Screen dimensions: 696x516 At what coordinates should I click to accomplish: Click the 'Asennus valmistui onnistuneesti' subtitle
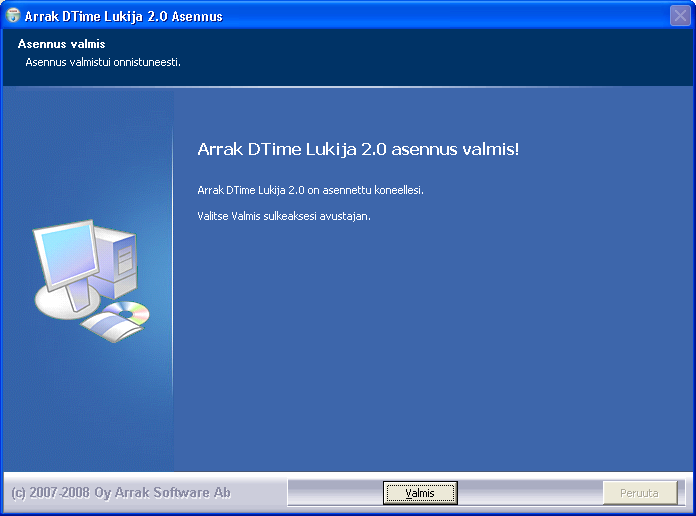tap(103, 62)
